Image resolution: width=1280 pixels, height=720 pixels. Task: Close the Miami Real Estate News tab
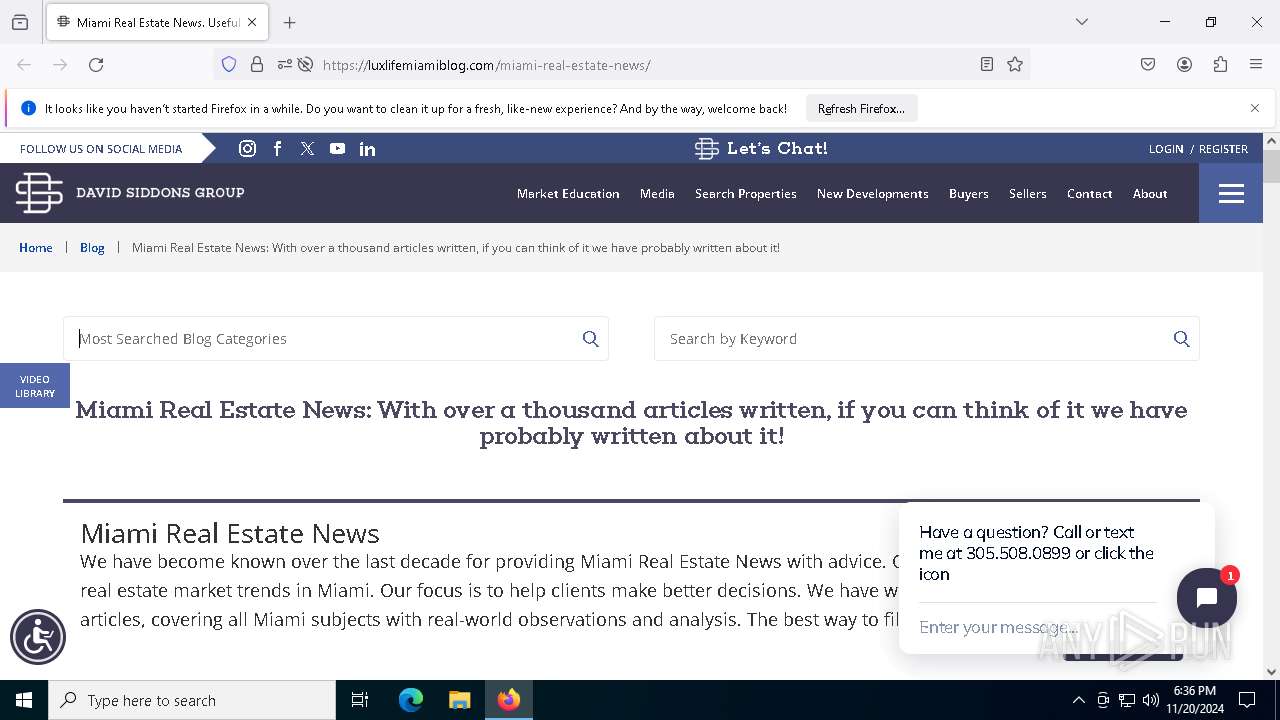click(251, 22)
